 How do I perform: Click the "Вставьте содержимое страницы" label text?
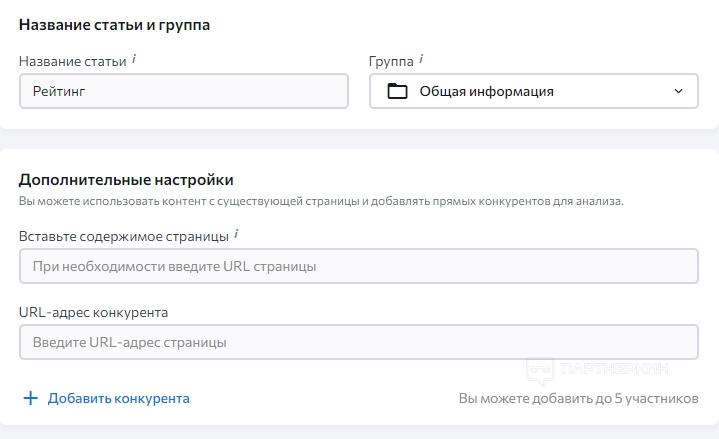click(x=123, y=236)
